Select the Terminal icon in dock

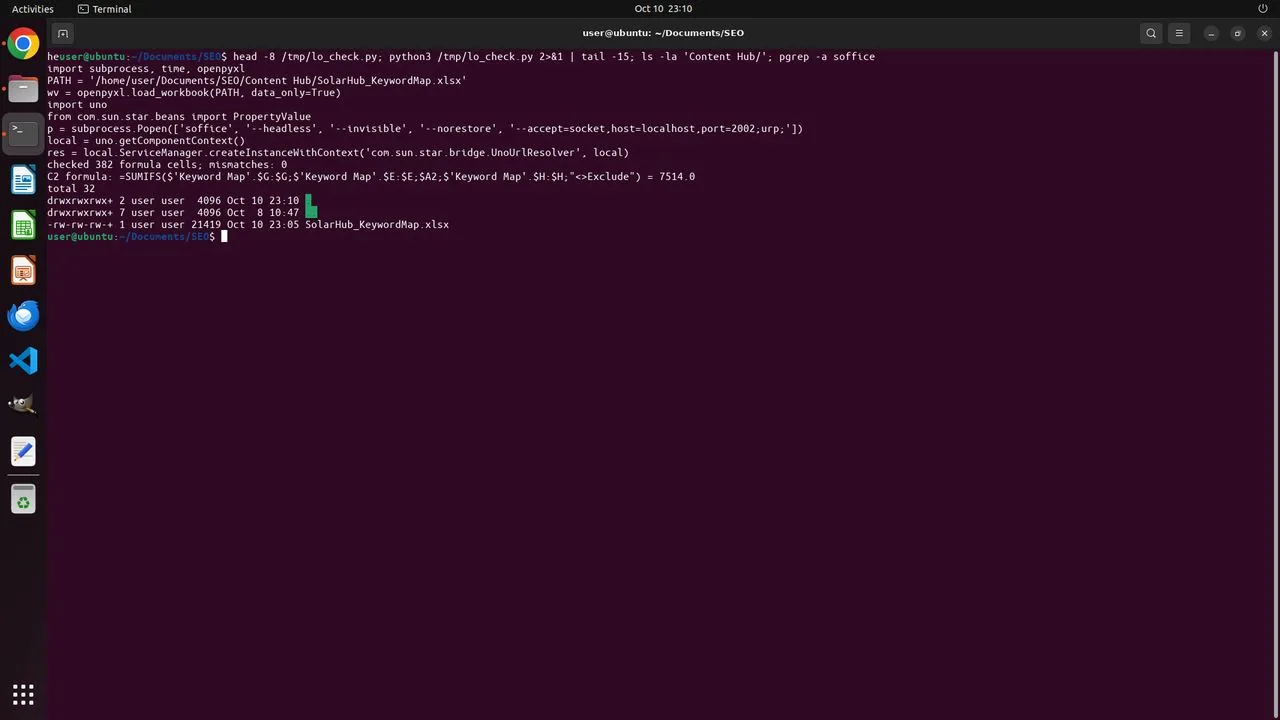(23, 134)
